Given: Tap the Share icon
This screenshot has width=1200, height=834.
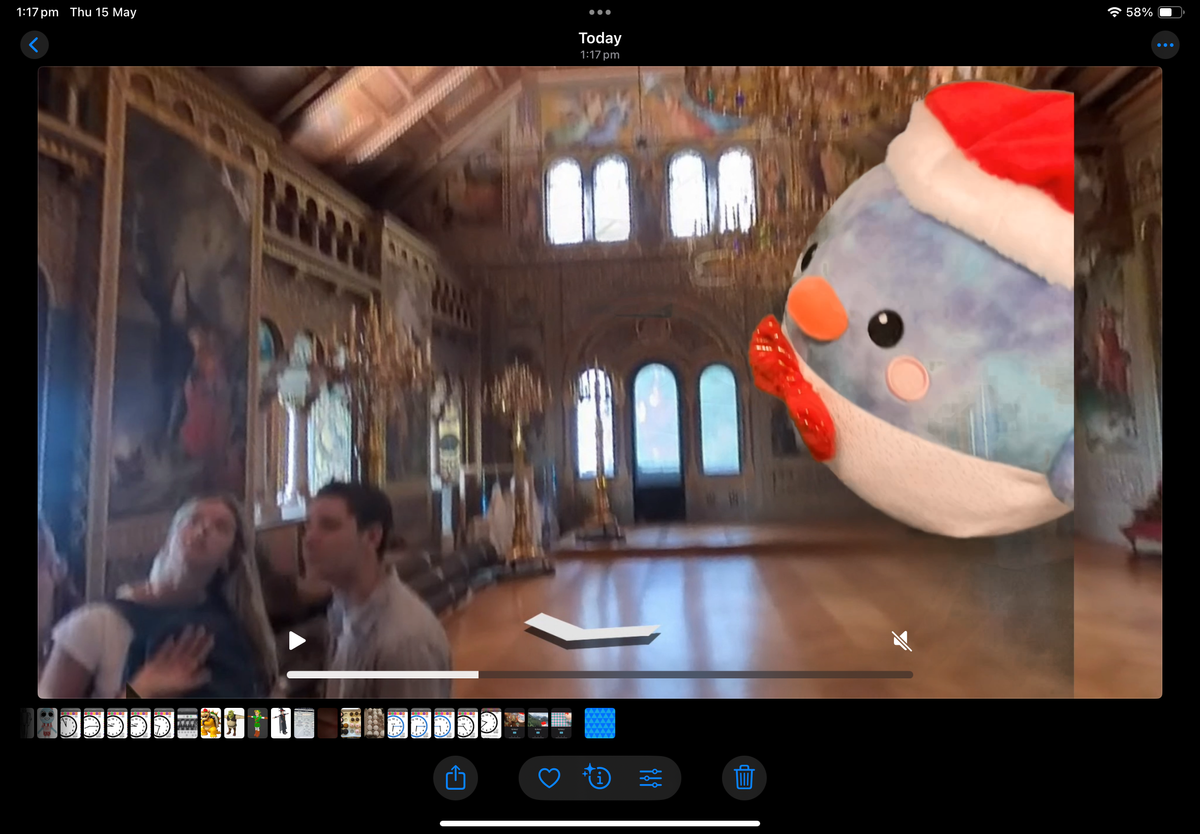Looking at the screenshot, I should (455, 777).
